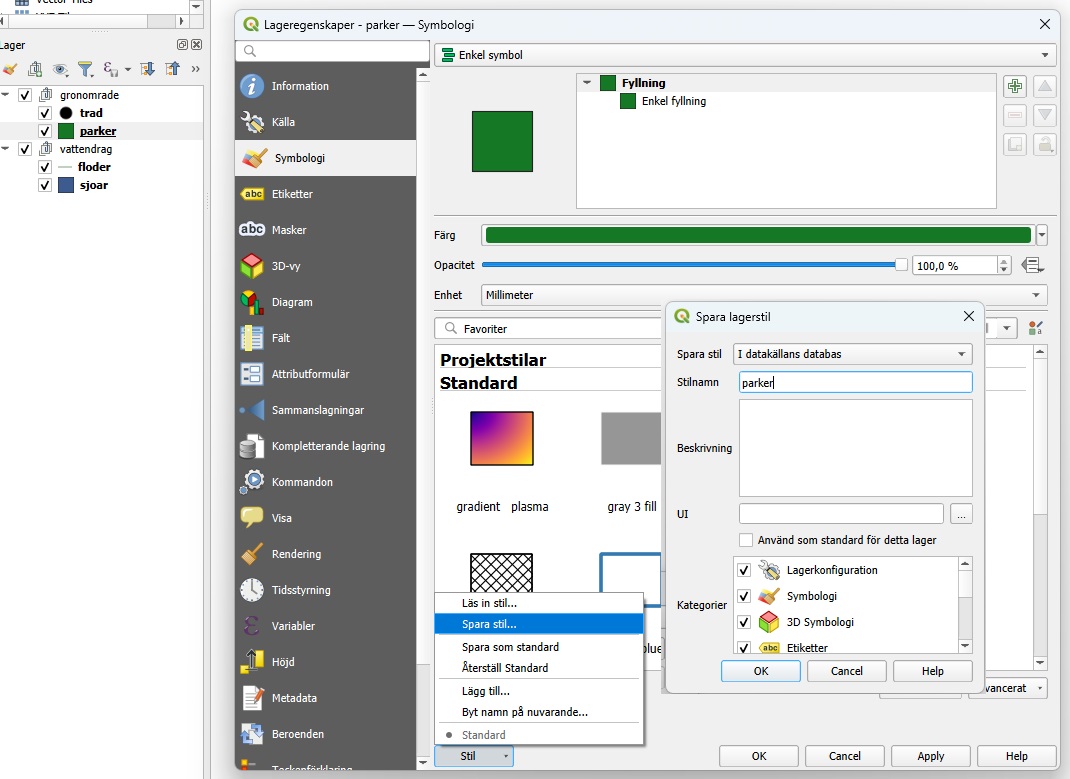This screenshot has height=779, width=1070.
Task: Enable Använd som standard för detta lager
Action: pos(746,540)
